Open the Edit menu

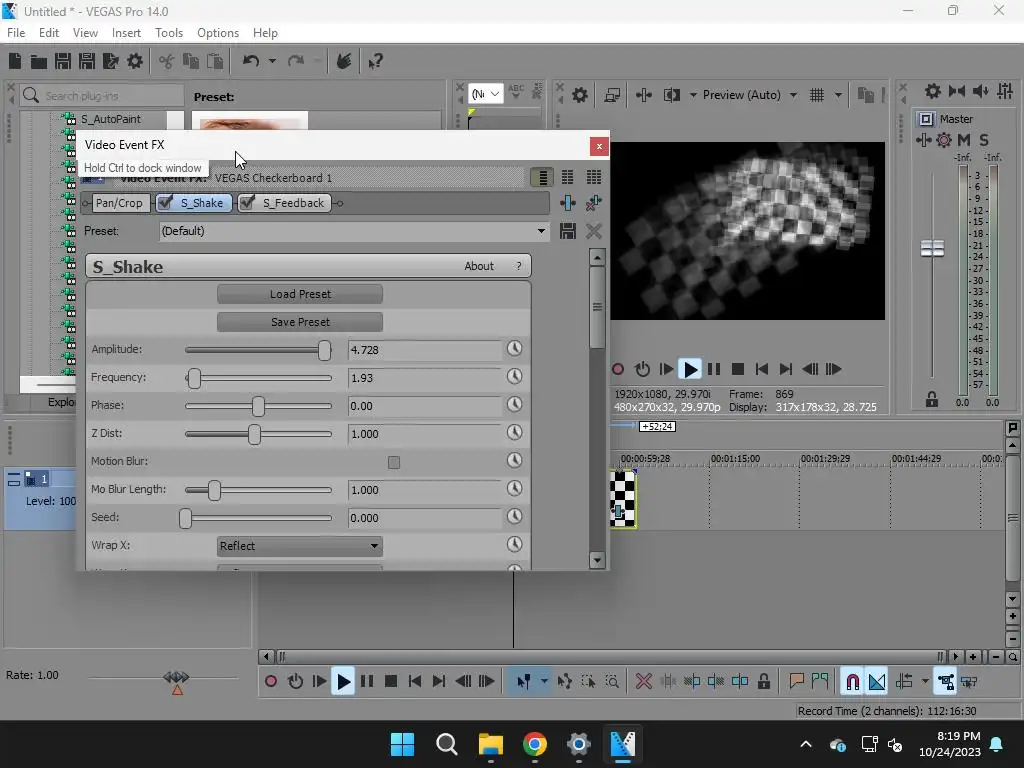pyautogui.click(x=48, y=33)
